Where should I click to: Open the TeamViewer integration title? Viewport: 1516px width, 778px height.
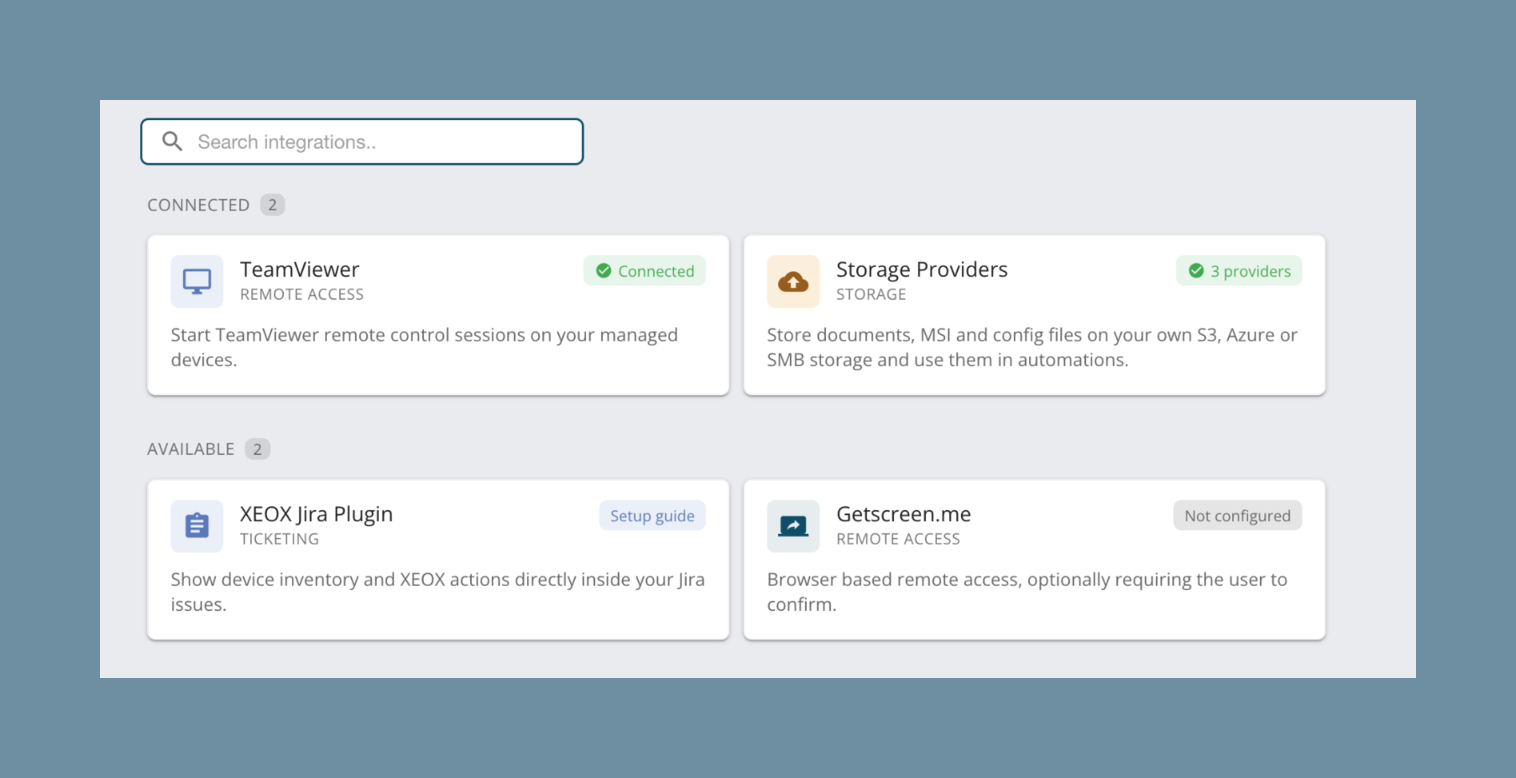300,269
